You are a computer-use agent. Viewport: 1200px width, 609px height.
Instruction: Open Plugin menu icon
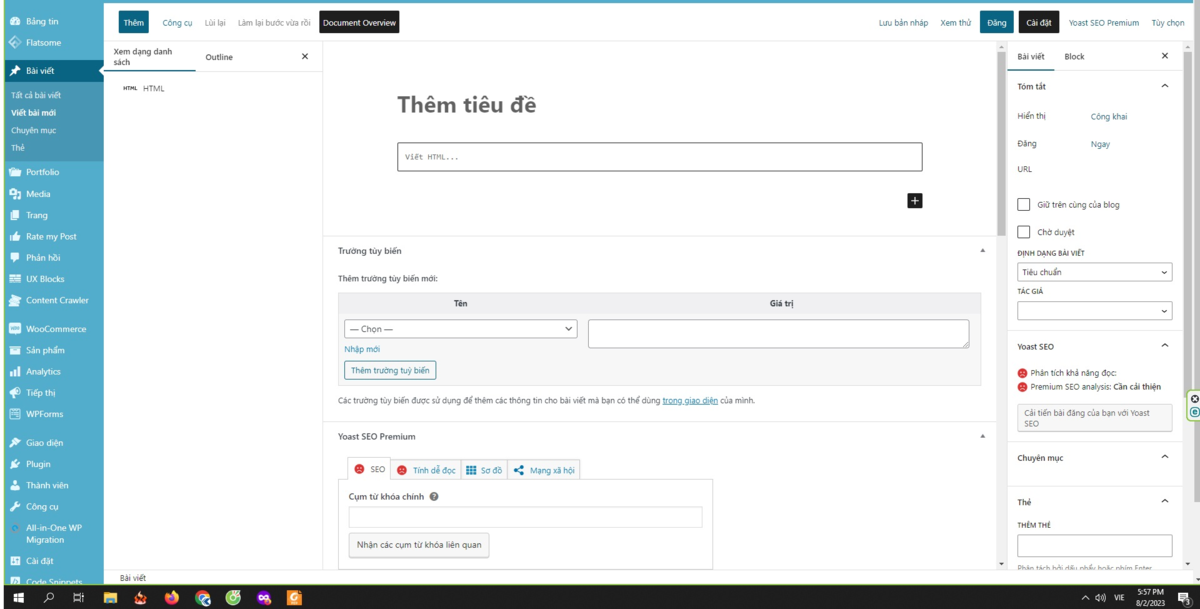coord(15,464)
